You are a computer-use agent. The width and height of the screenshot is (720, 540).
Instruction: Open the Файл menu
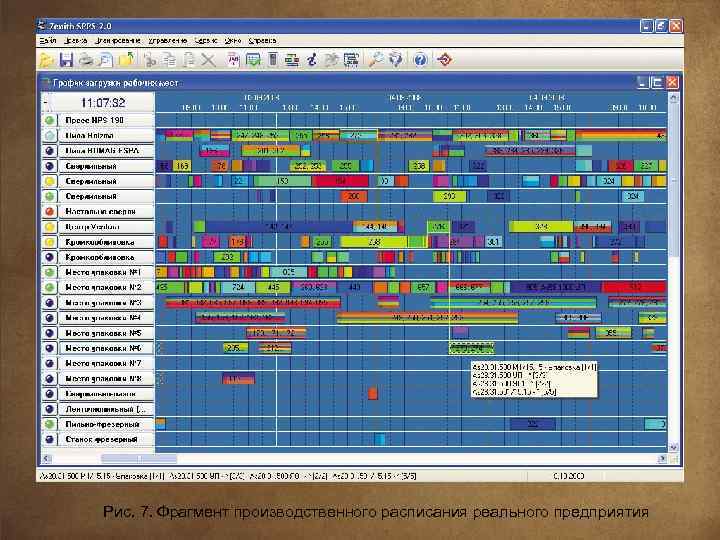click(x=48, y=41)
